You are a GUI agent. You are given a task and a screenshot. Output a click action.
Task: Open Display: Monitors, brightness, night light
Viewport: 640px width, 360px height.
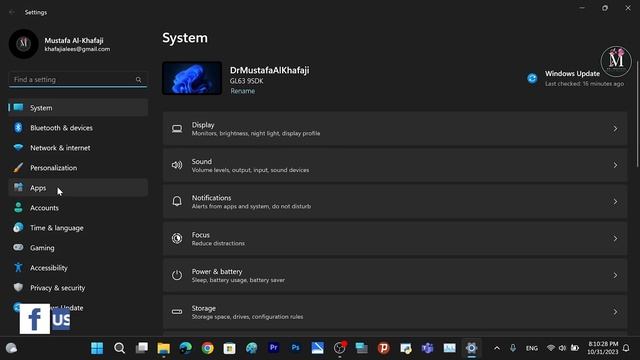(x=395, y=129)
